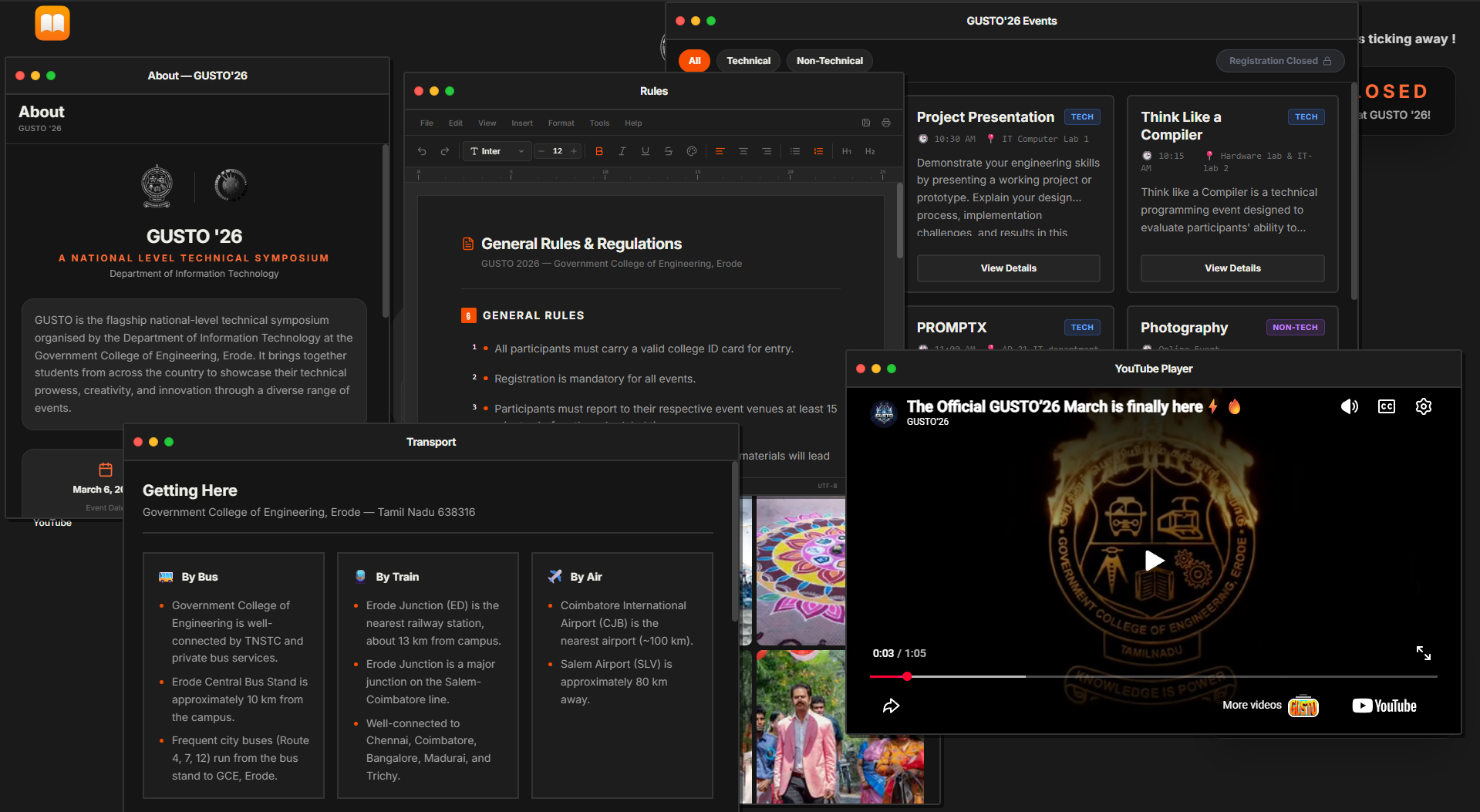Toggle numbered list in Rules editor

pos(818,151)
